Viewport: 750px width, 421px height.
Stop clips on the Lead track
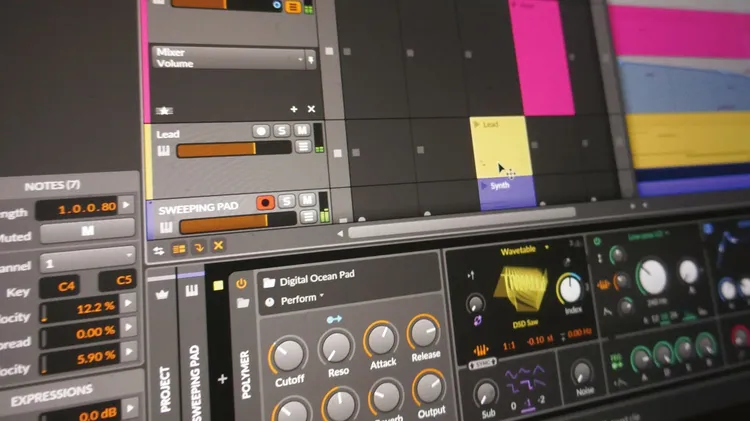(x=338, y=154)
